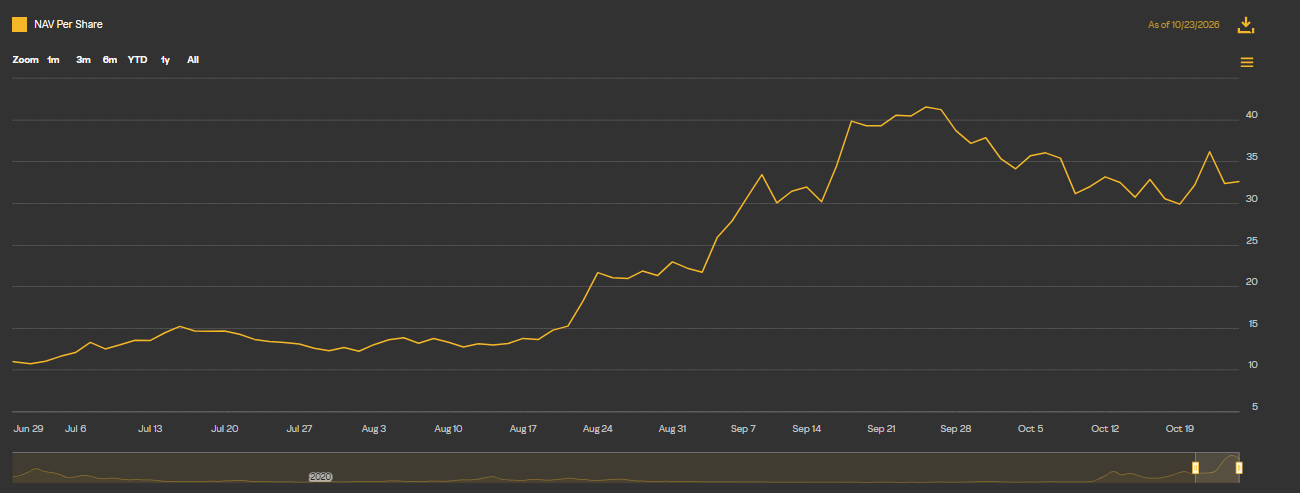1300x493 pixels.
Task: Click the 'Oct 5' axis label
Action: click(x=1030, y=428)
